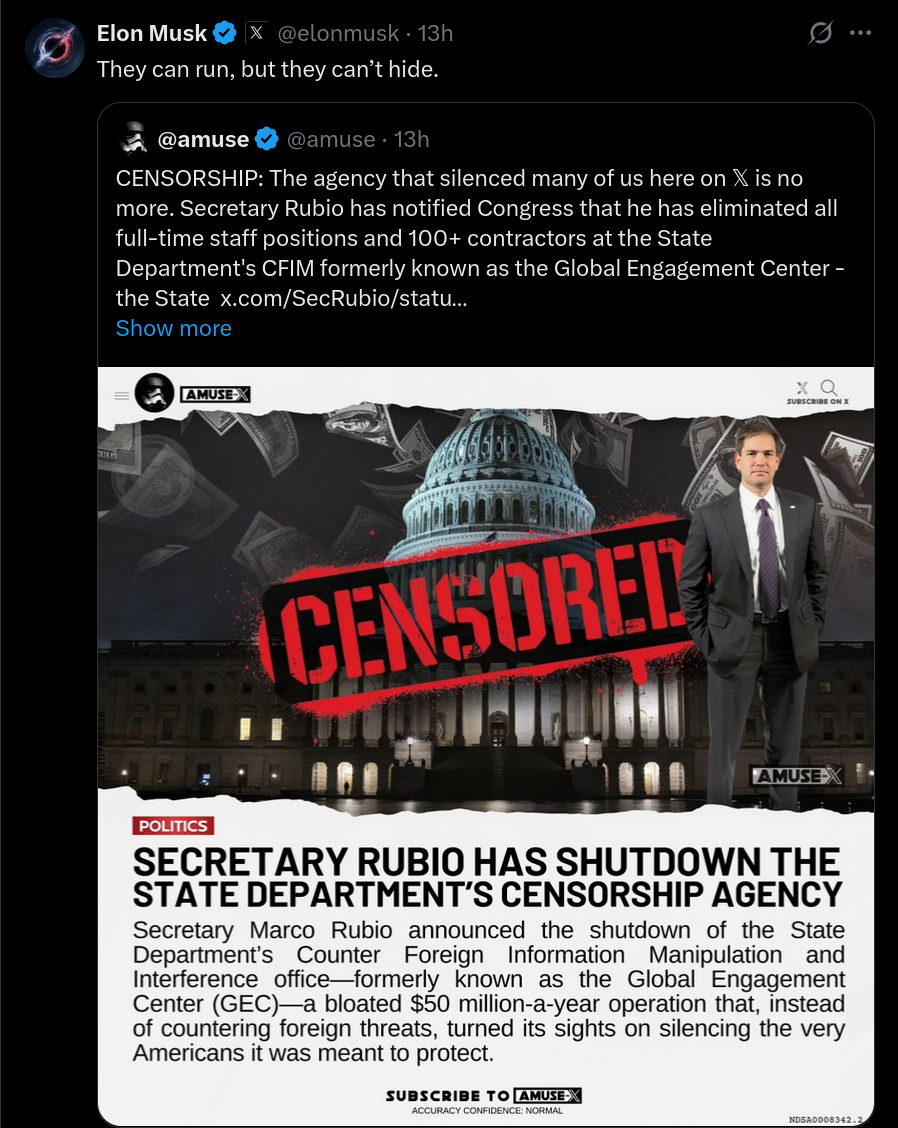Viewport: 898px width, 1128px height.
Task: Click the X affiliation badge beside Elon Musk
Action: [256, 32]
